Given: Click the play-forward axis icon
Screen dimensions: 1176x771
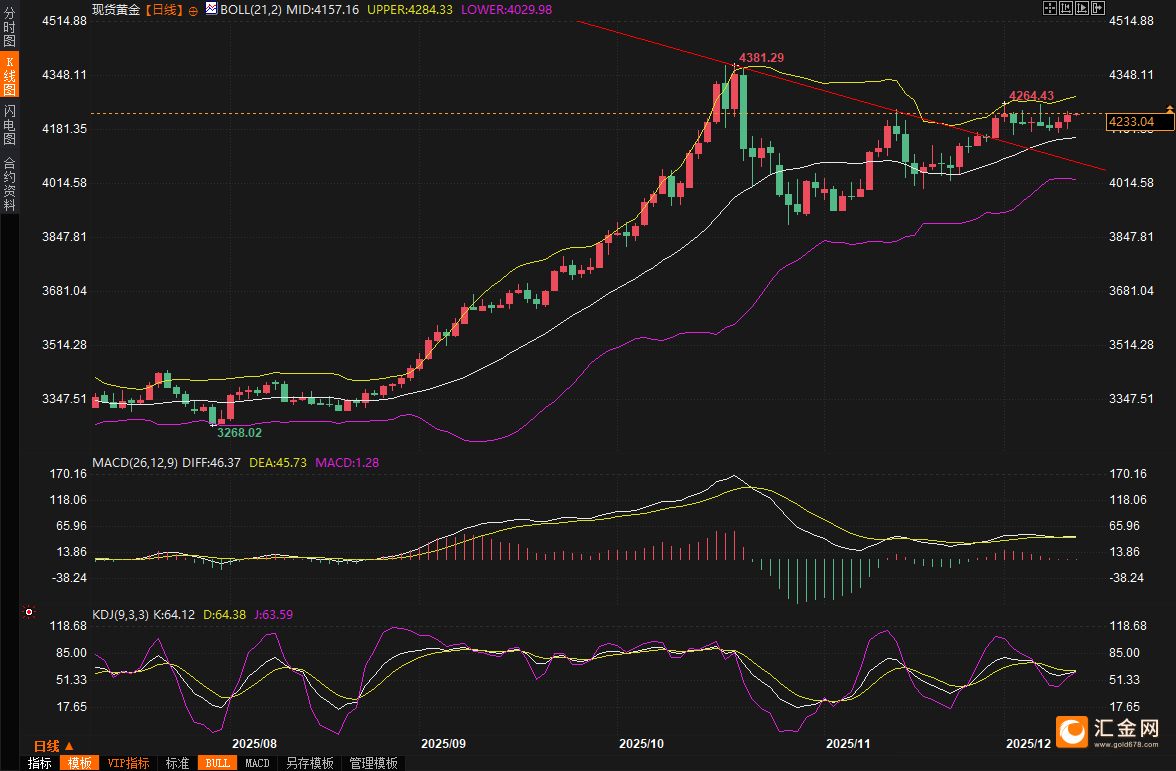Looking at the screenshot, I should [1082, 8].
